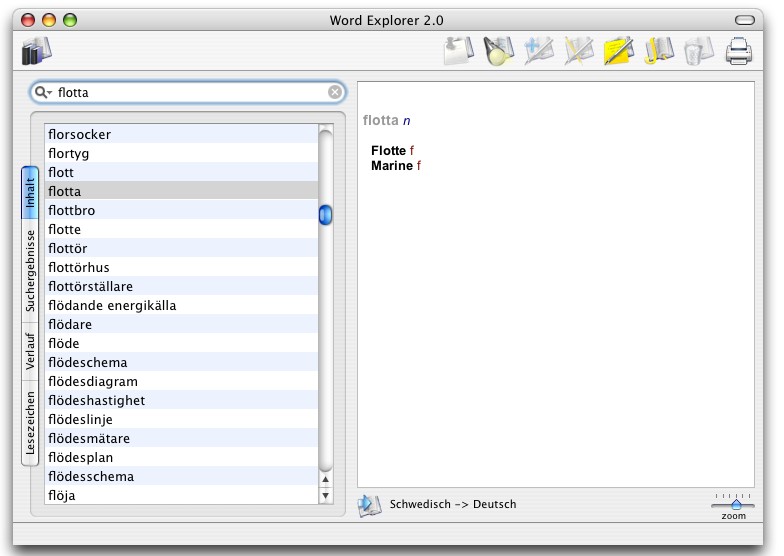Open the Verlauf tab

[30, 351]
